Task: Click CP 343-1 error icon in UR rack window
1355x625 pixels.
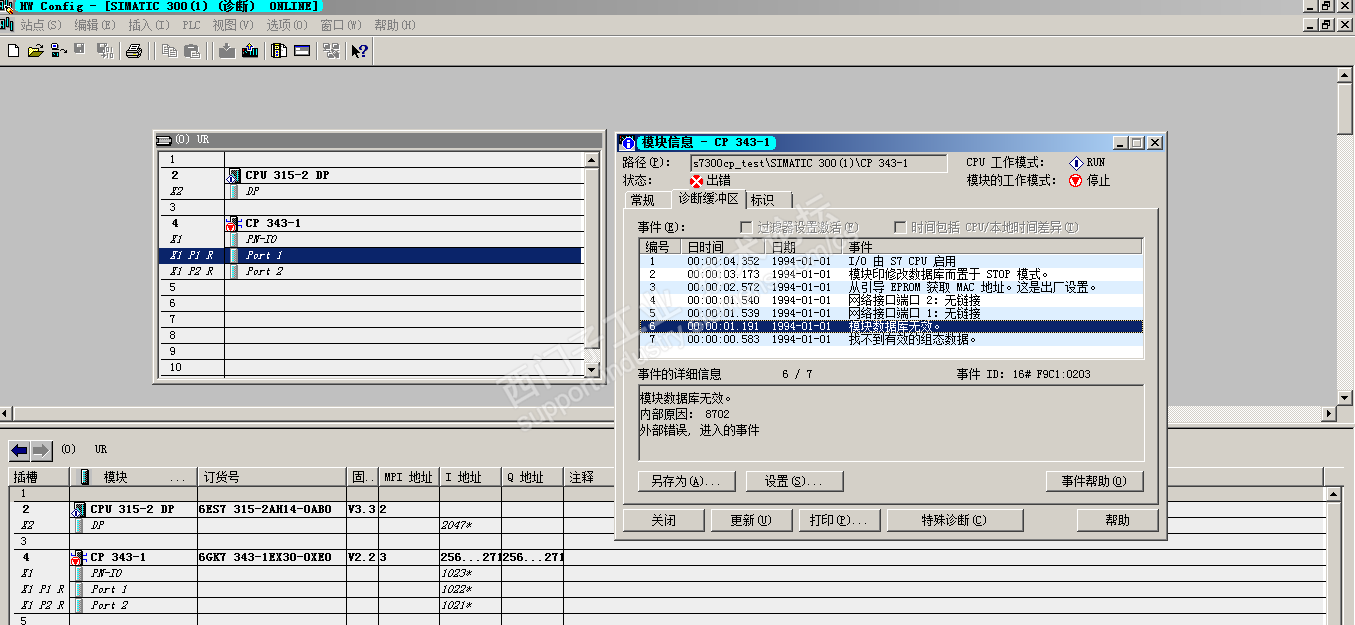Action: pyautogui.click(x=233, y=223)
